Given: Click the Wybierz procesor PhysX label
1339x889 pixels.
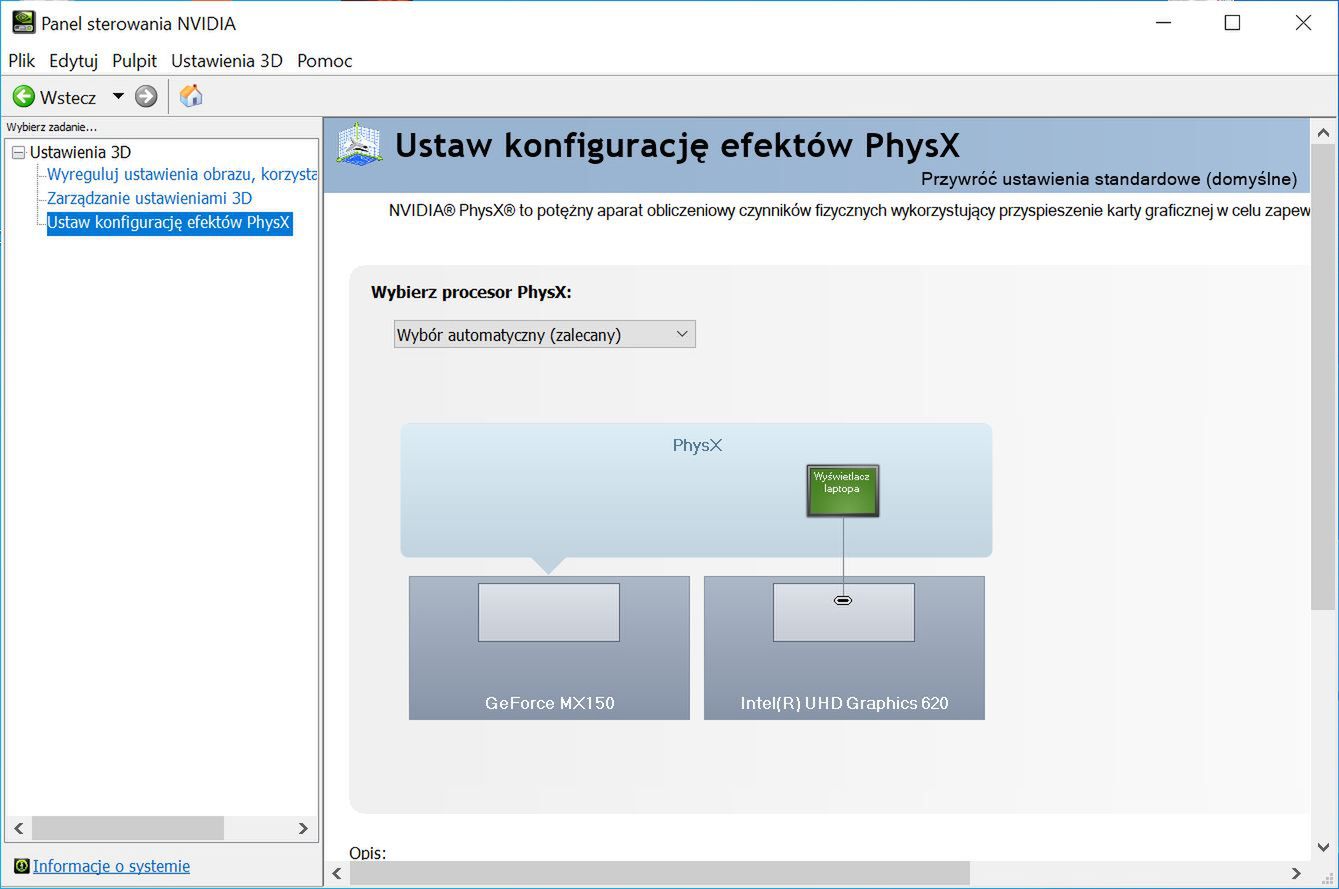Looking at the screenshot, I should (471, 292).
